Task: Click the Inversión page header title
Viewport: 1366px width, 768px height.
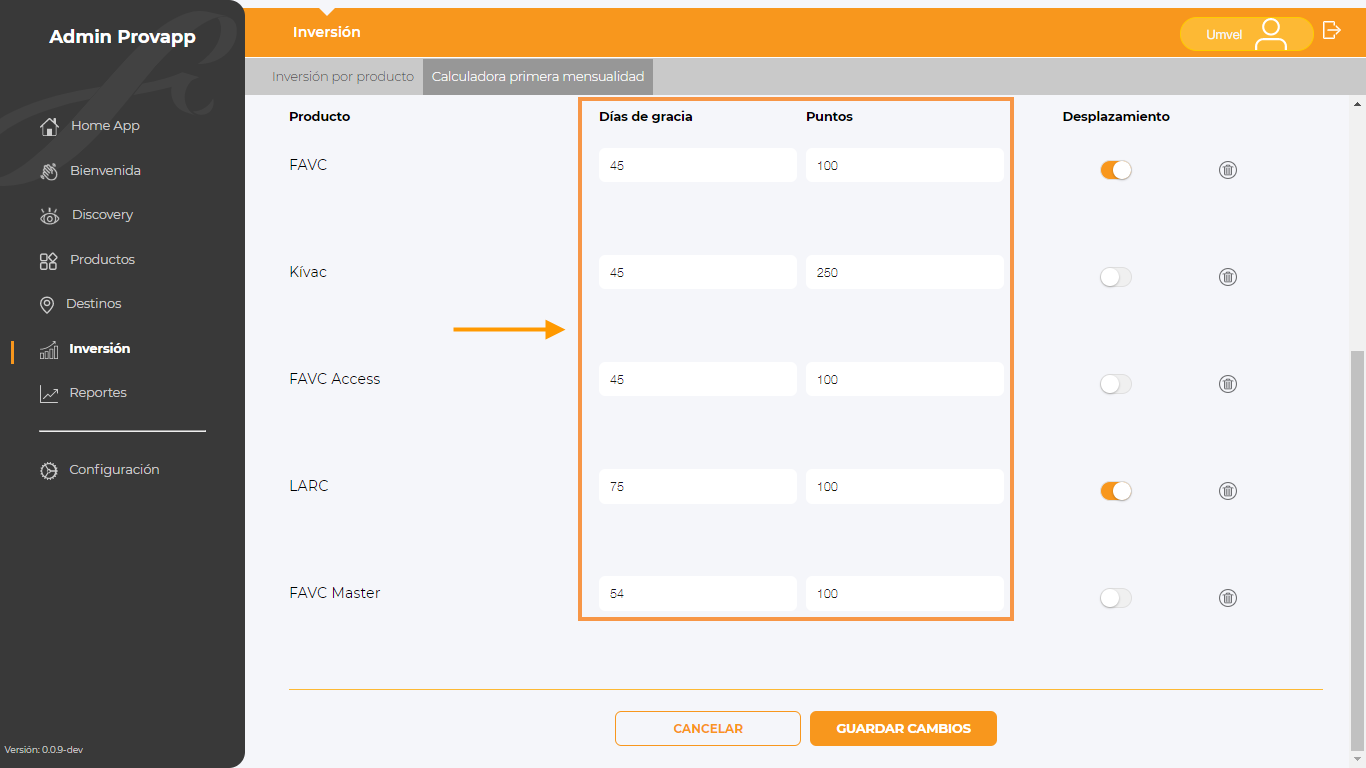Action: tap(327, 32)
